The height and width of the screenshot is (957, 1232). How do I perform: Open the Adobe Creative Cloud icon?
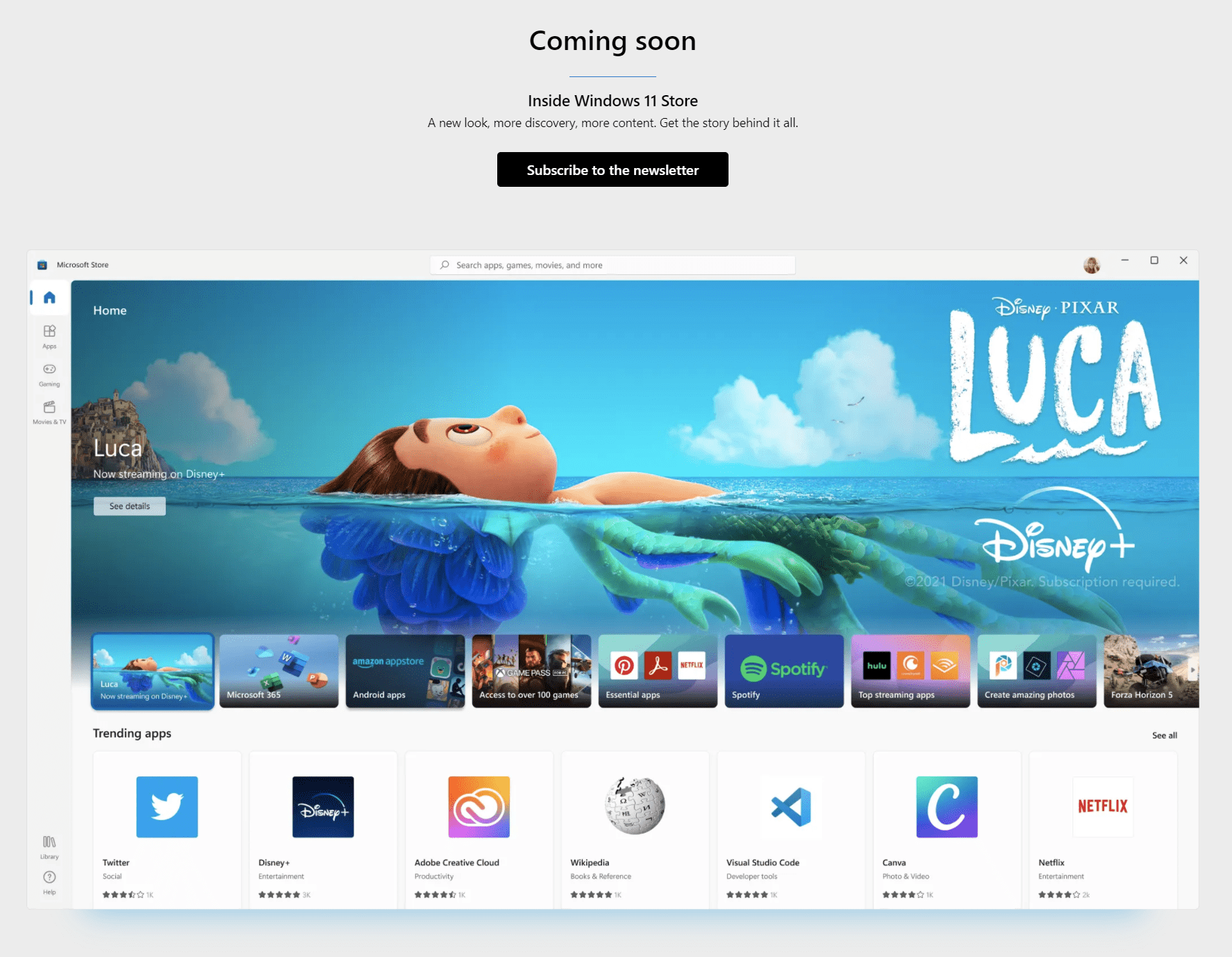(479, 807)
